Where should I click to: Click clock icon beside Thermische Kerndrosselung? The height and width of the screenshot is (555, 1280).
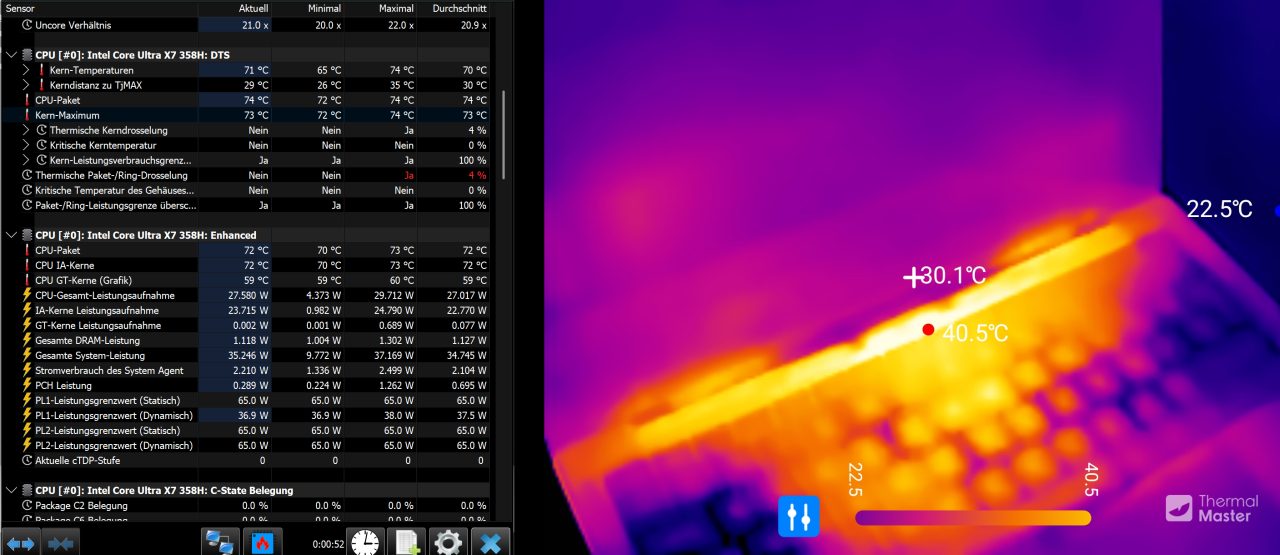point(42,130)
